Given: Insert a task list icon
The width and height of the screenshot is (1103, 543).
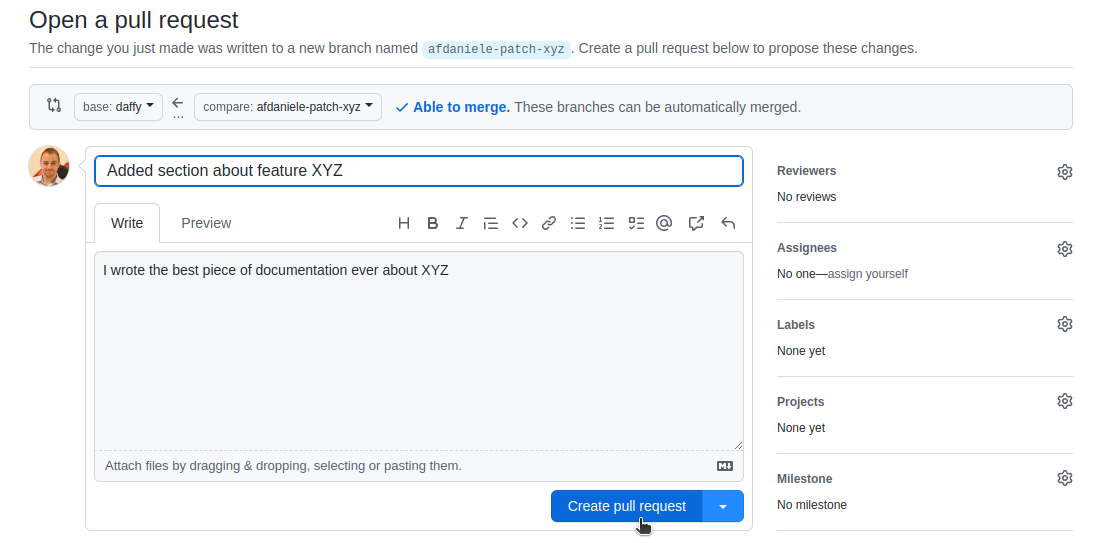Looking at the screenshot, I should [x=636, y=223].
